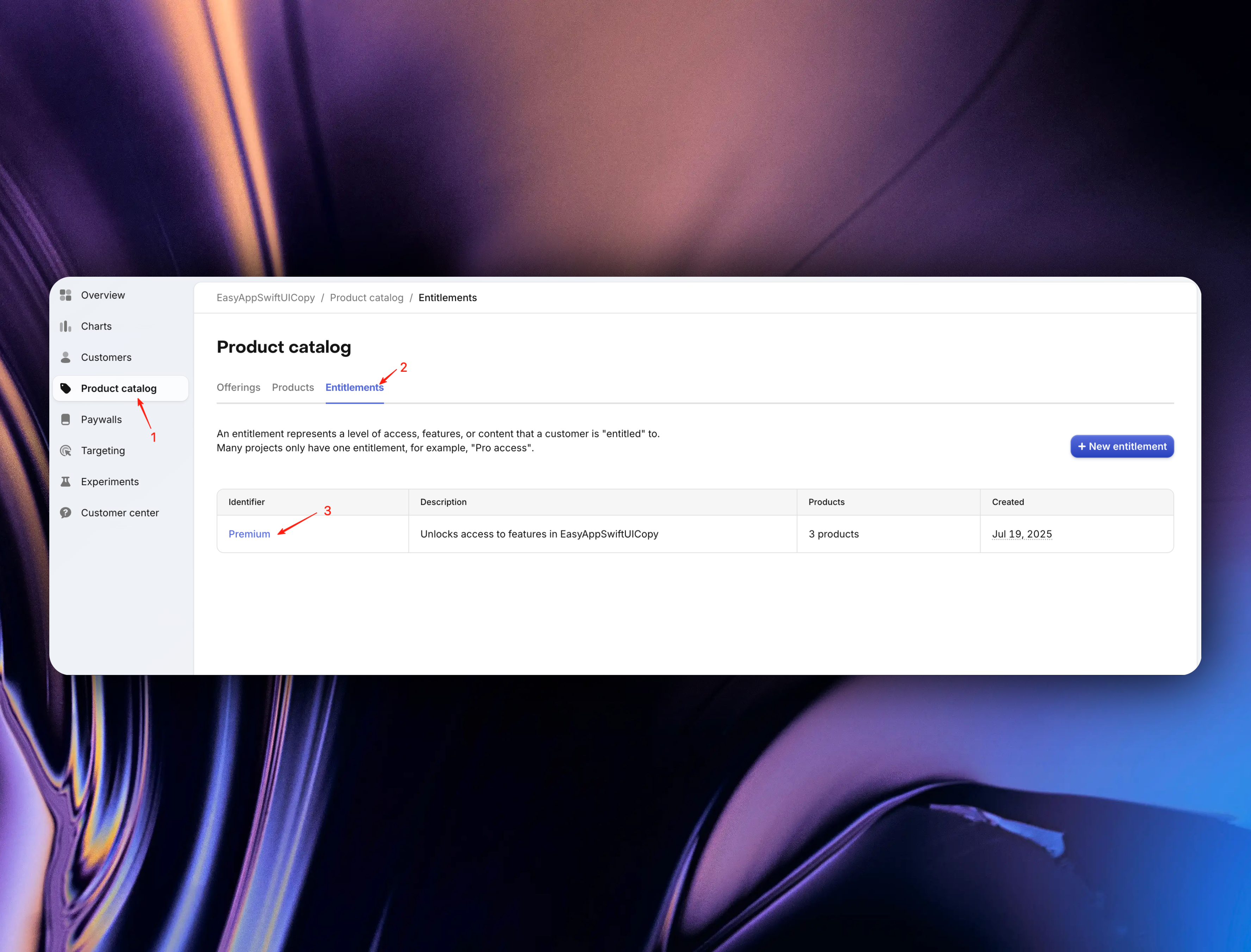Image resolution: width=1251 pixels, height=952 pixels.
Task: Click the 3 products cell
Action: (834, 534)
